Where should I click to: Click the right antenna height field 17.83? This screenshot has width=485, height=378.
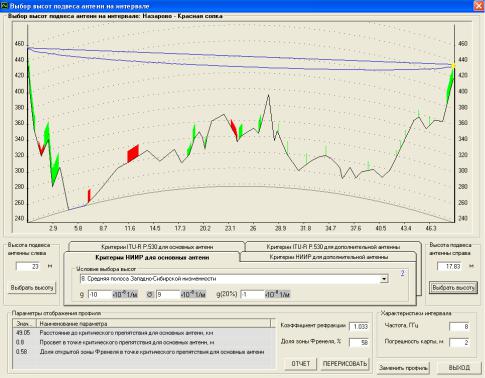click(x=450, y=266)
